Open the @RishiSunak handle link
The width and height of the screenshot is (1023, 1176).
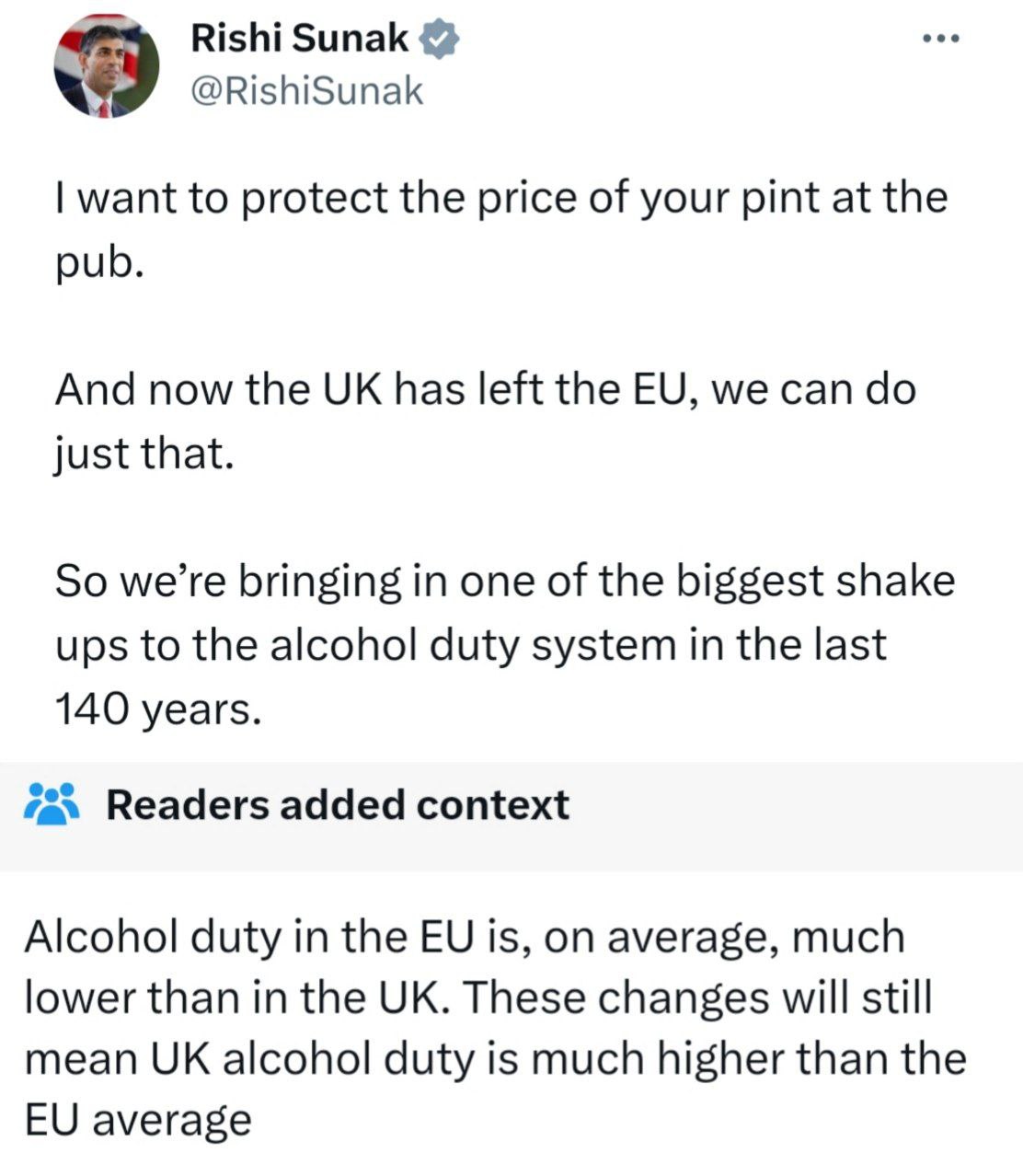(x=307, y=90)
